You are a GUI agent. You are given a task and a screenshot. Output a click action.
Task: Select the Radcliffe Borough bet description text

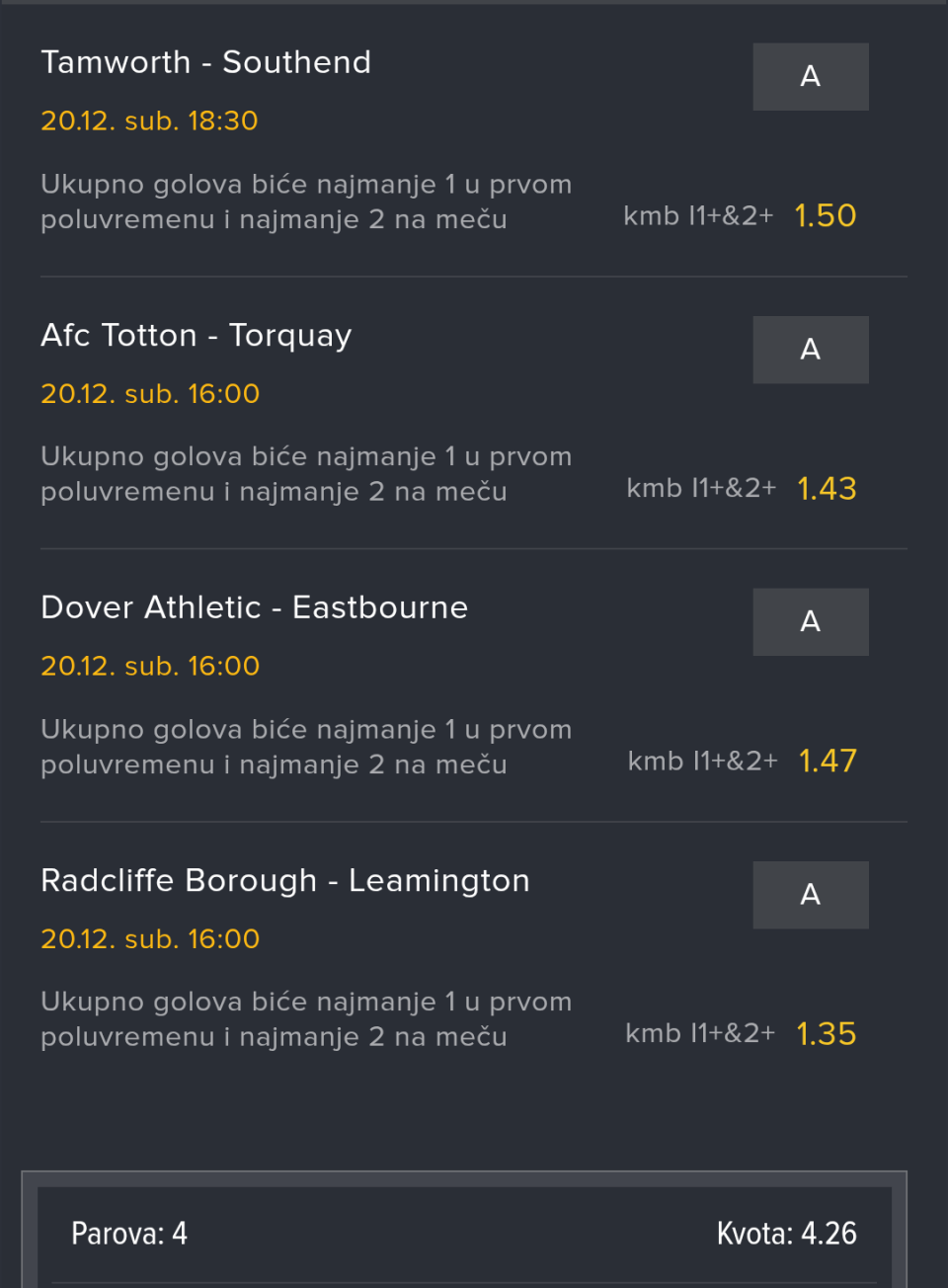[x=306, y=1018]
